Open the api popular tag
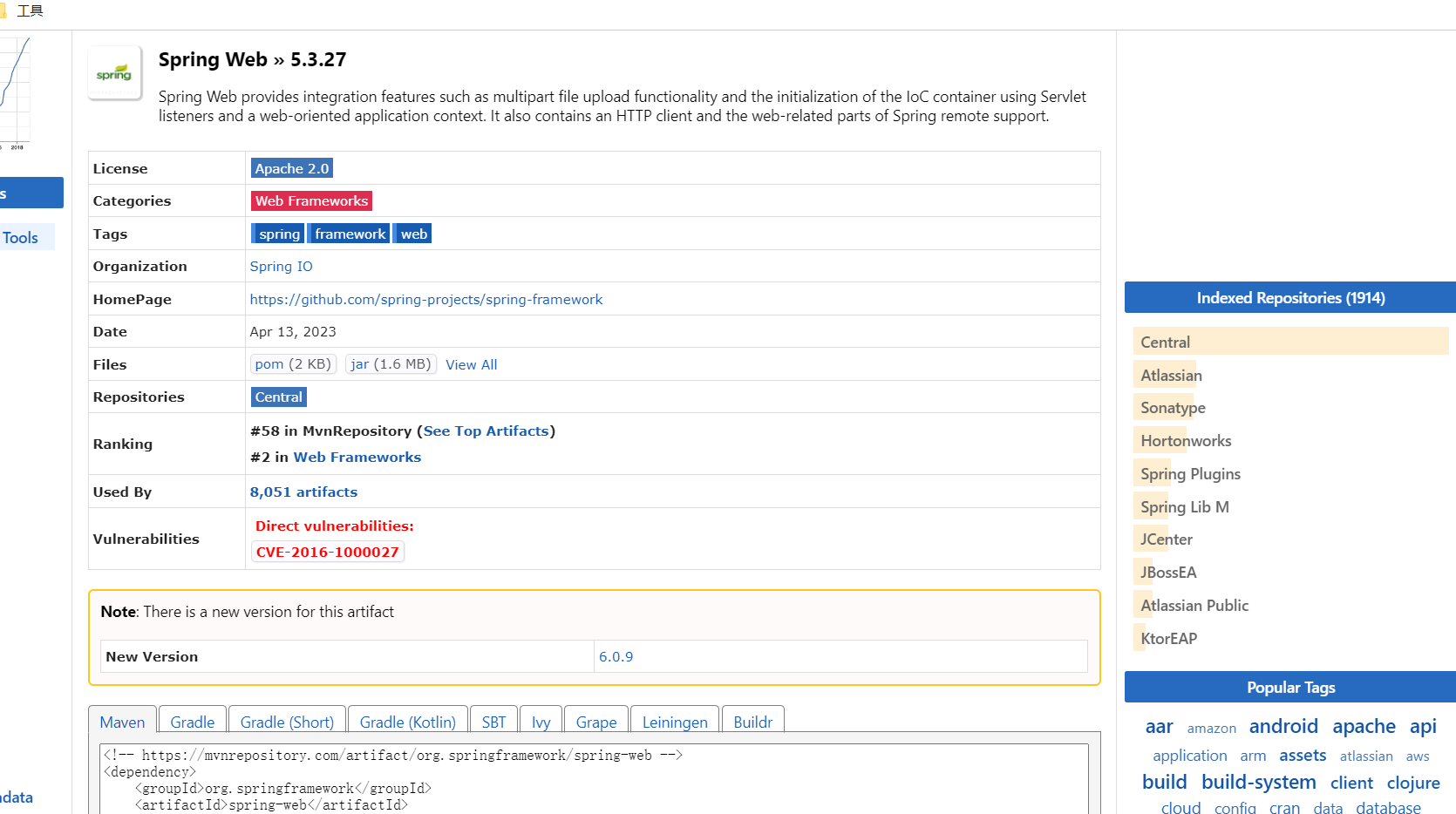This screenshot has width=1456, height=814. coord(1423,726)
